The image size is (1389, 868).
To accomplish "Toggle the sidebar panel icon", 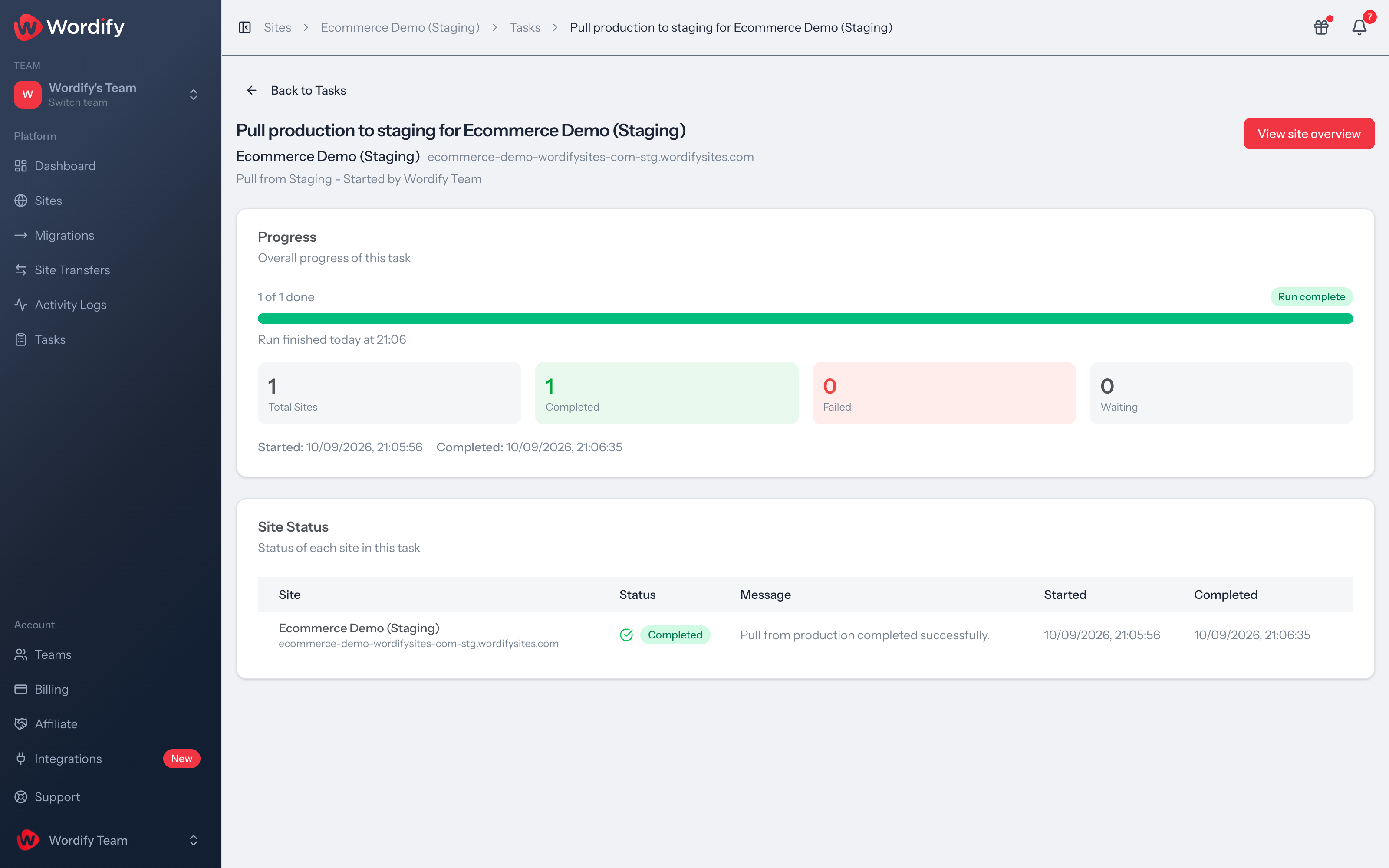I will 244,27.
